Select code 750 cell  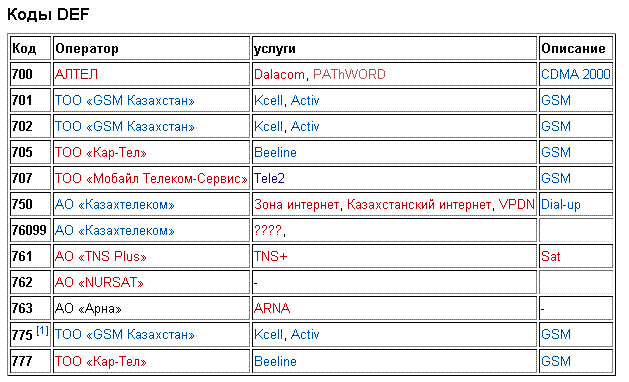(30, 205)
